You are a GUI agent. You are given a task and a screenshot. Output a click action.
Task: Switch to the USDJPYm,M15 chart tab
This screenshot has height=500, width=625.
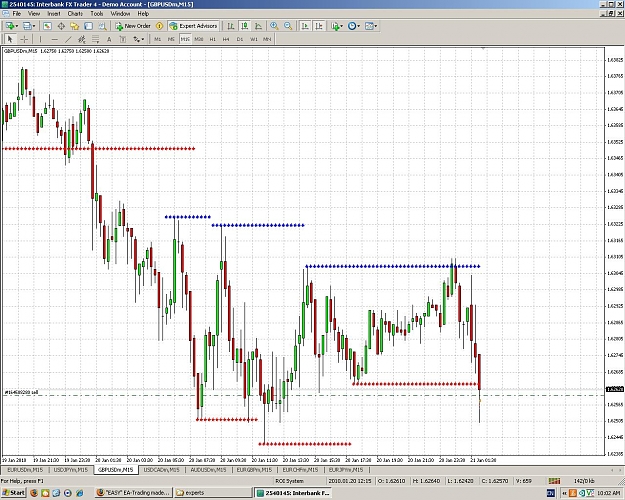pyautogui.click(x=71, y=470)
